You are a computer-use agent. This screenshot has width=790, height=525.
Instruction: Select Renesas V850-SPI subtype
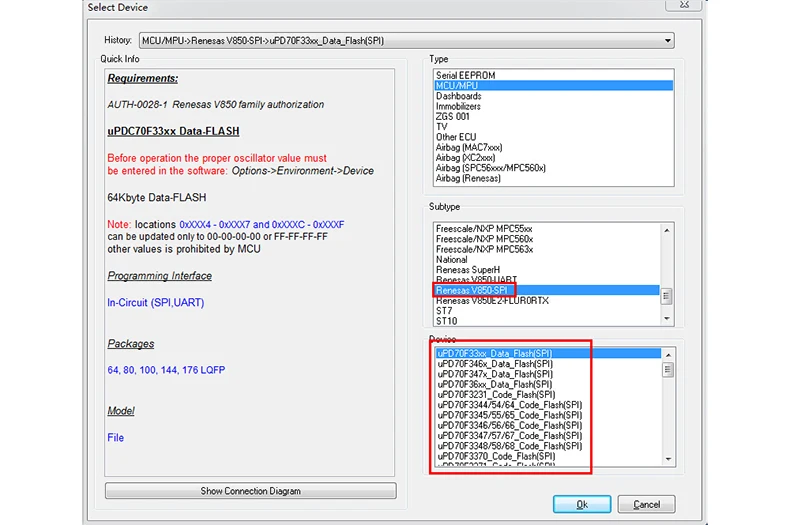click(547, 290)
